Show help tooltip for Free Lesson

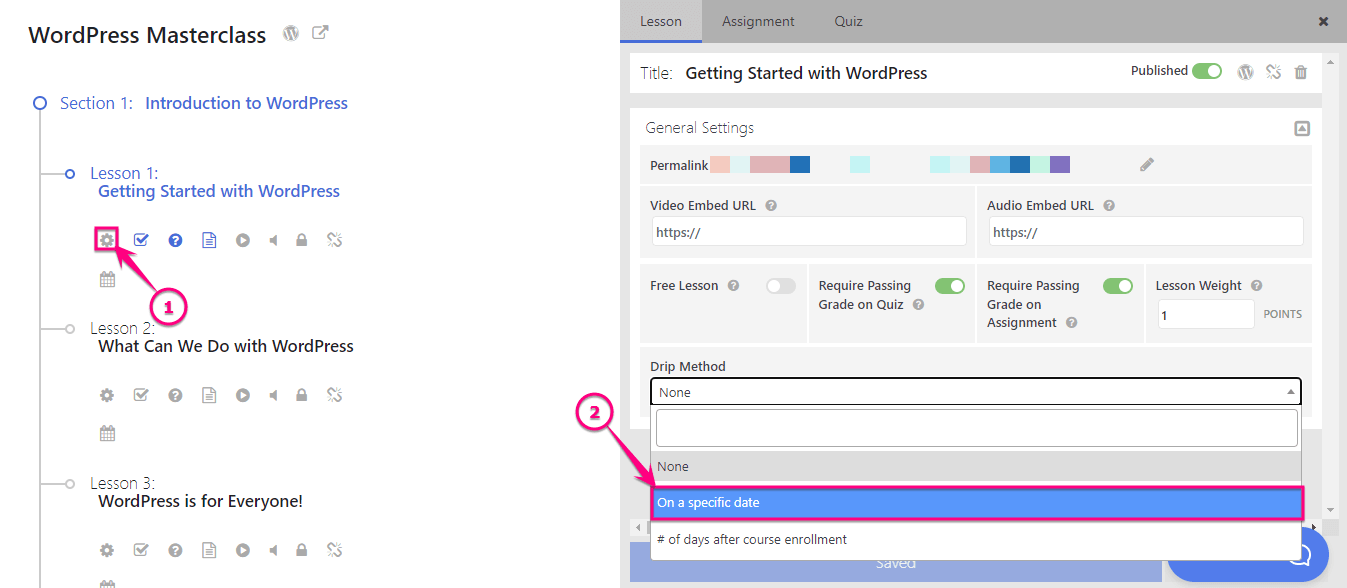tap(733, 286)
